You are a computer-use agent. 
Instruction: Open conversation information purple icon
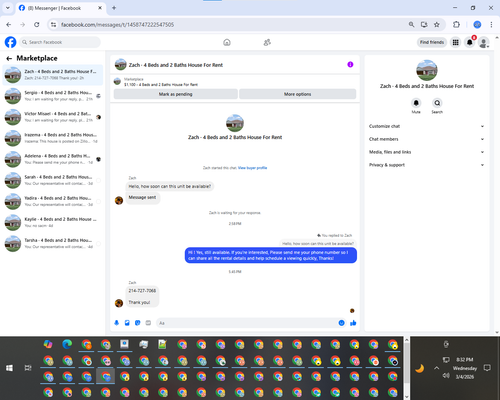click(x=350, y=64)
